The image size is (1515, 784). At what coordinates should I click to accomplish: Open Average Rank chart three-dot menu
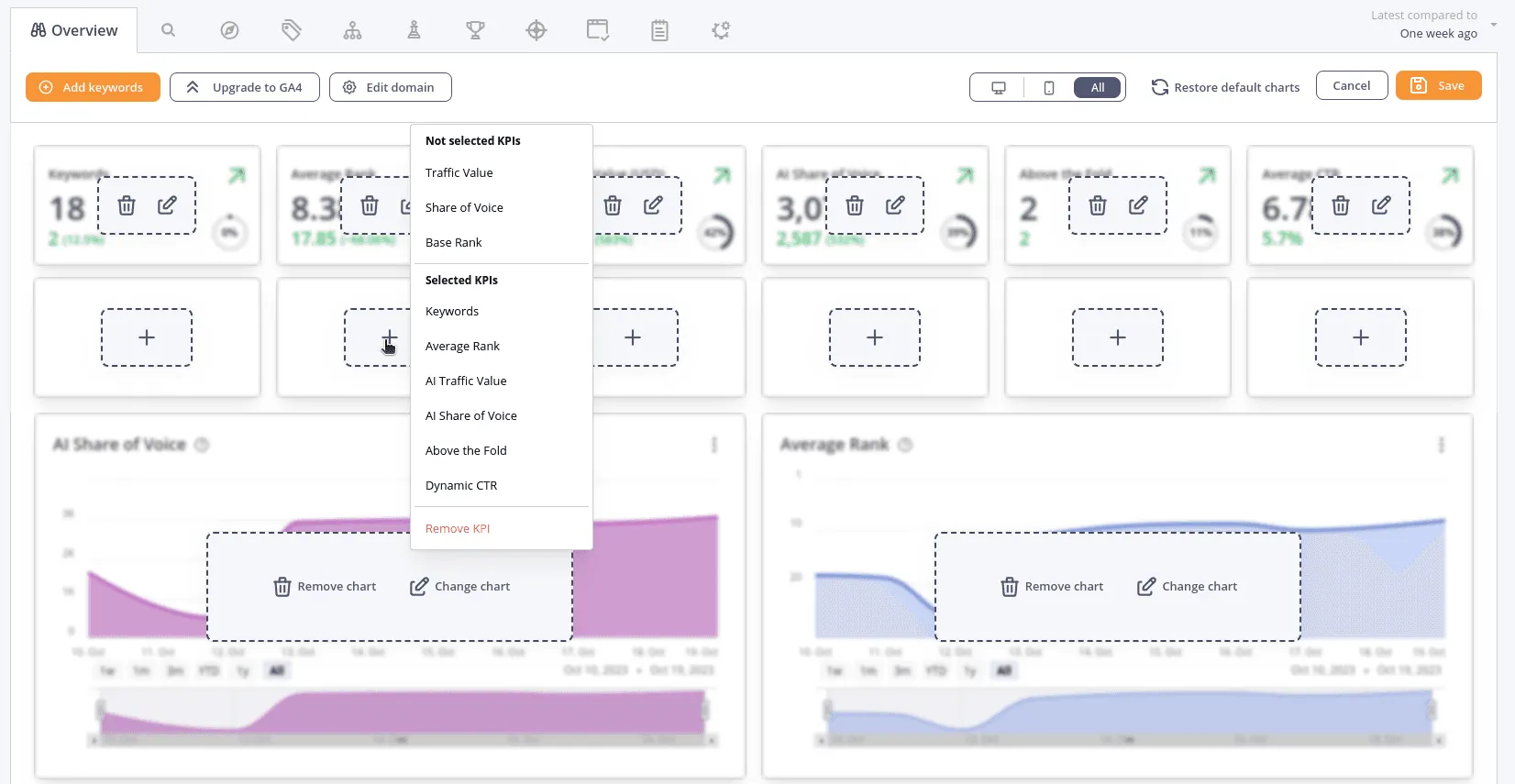pos(1441,445)
